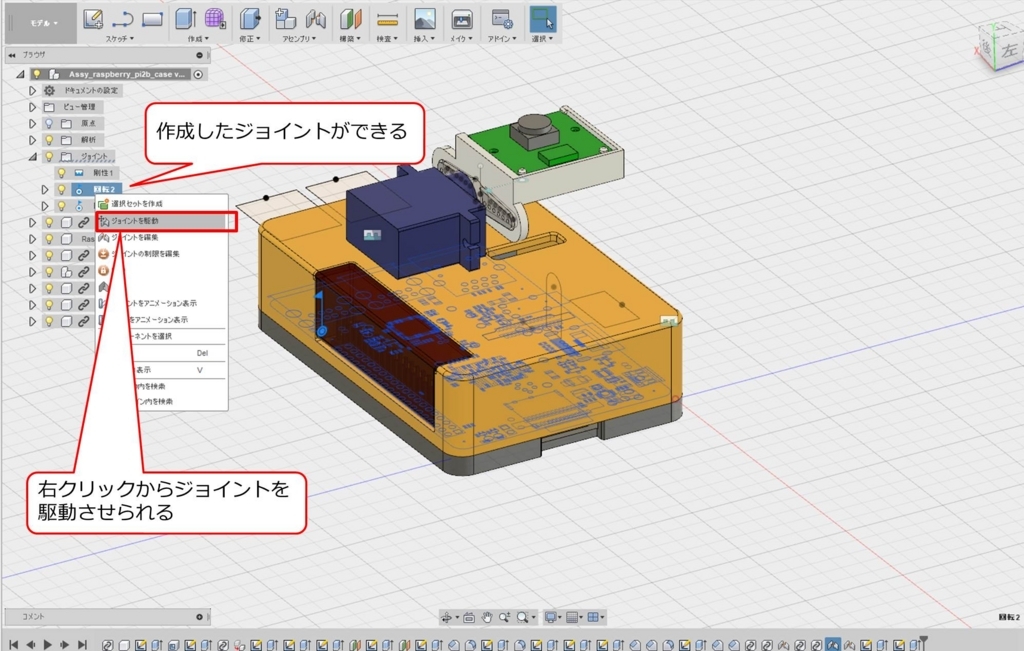1024x651 pixels.
Task: Jump to timeline start button
Action: [x=13, y=644]
